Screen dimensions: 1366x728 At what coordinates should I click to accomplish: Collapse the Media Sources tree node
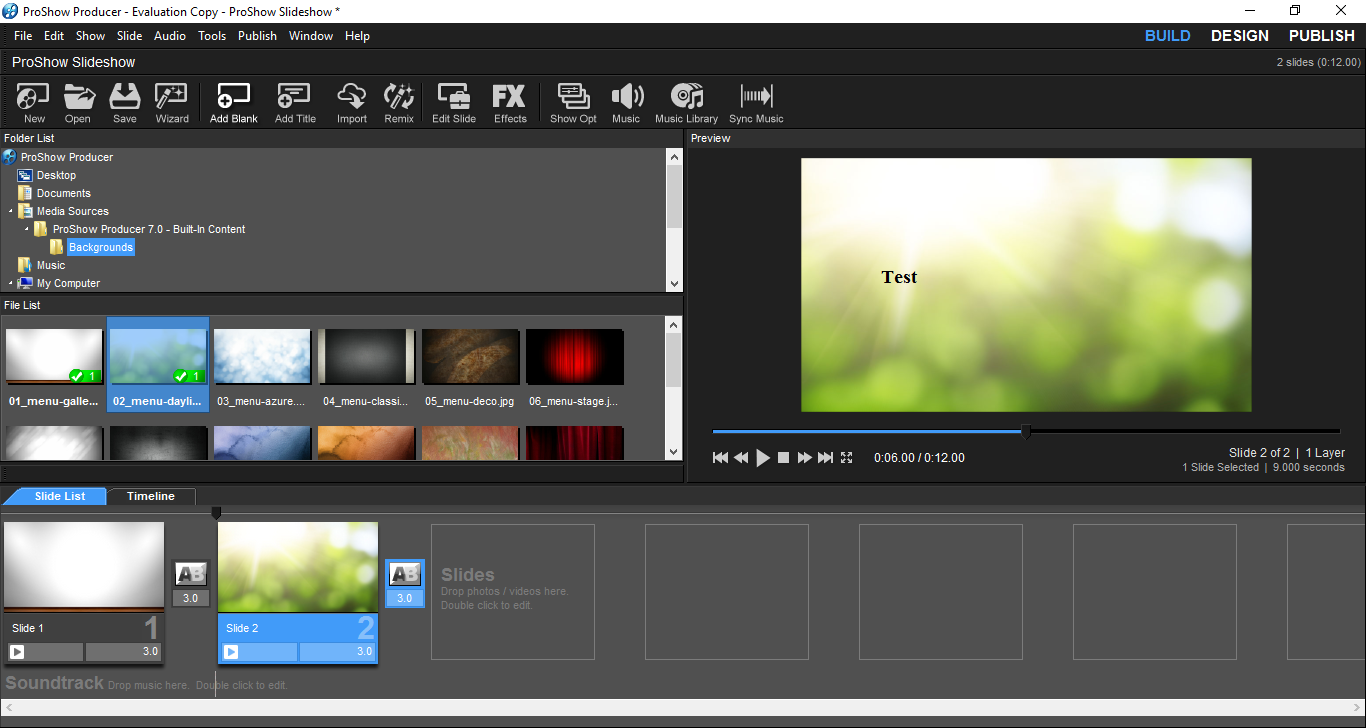pos(11,211)
